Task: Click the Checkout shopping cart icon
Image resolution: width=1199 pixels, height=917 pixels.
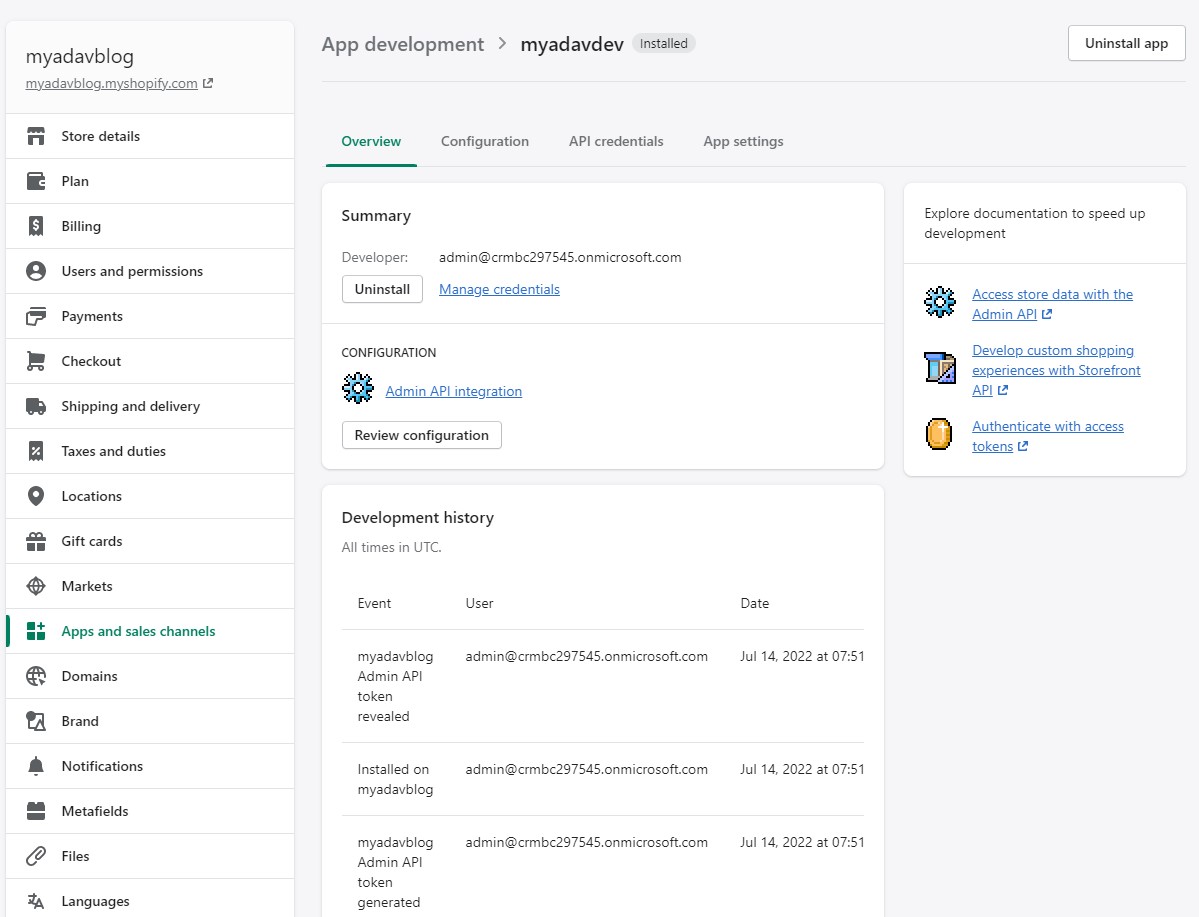Action: tap(36, 361)
